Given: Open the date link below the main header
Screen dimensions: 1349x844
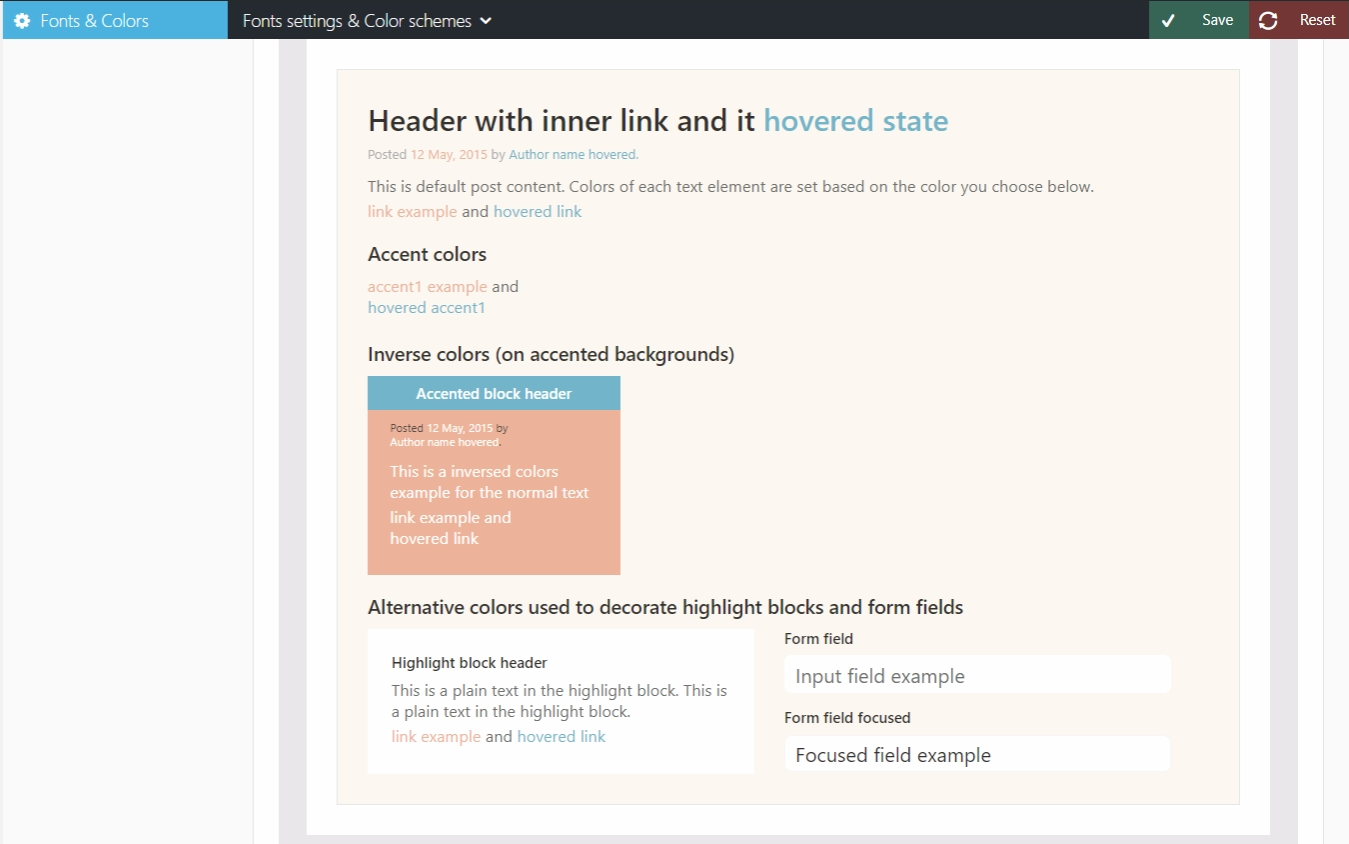Looking at the screenshot, I should coord(449,155).
